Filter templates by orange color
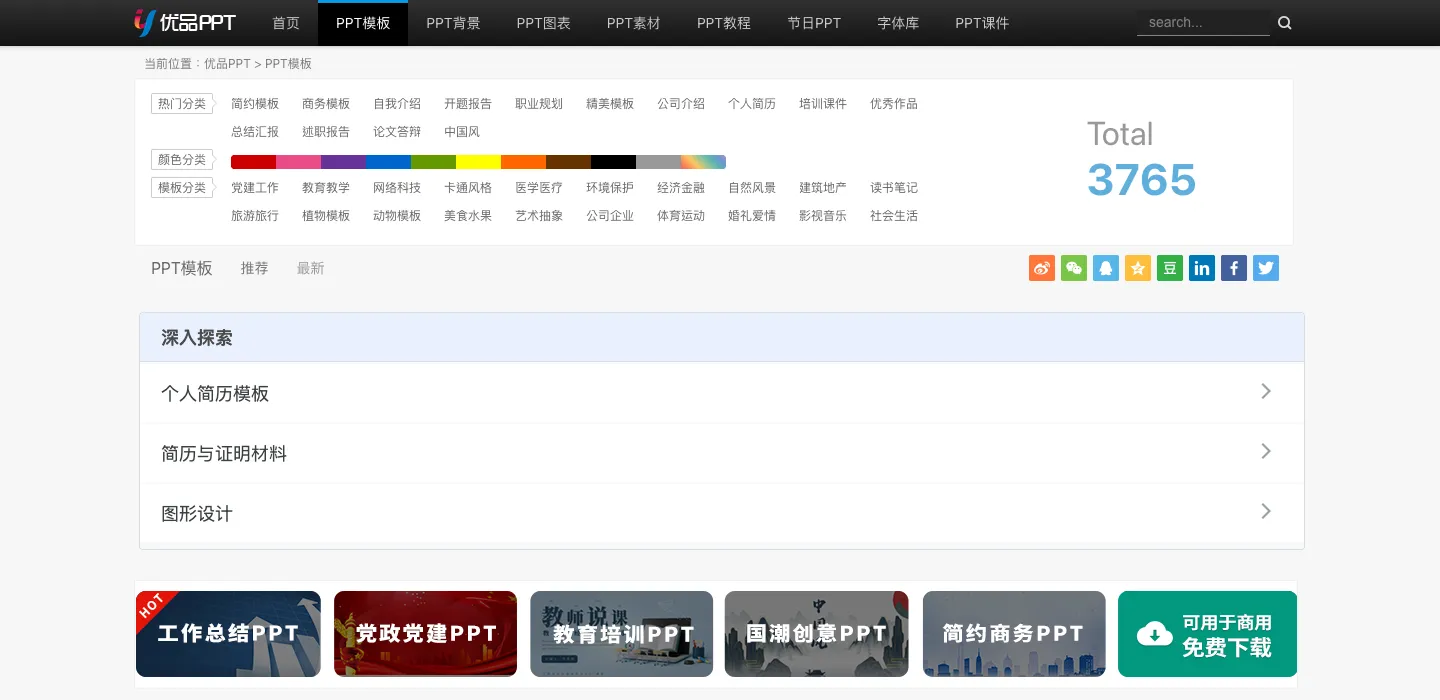The height and width of the screenshot is (700, 1440). pyautogui.click(x=523, y=162)
